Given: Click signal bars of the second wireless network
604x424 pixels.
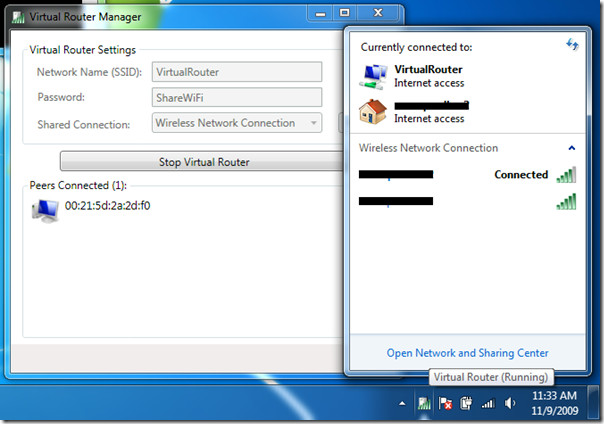Looking at the screenshot, I should coord(566,201).
